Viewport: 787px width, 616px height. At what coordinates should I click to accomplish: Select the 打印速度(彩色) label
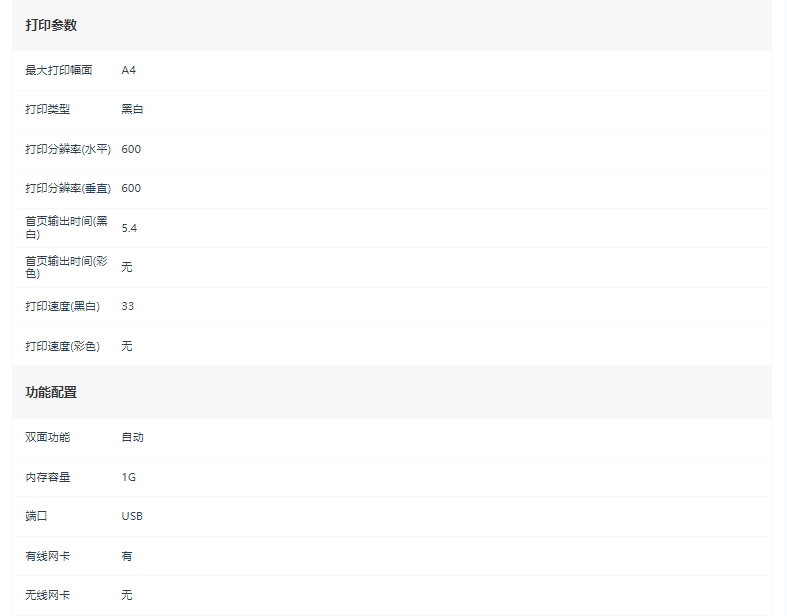tap(63, 346)
